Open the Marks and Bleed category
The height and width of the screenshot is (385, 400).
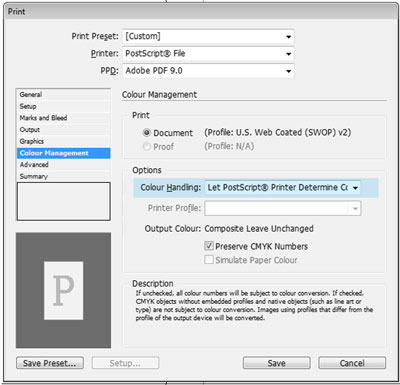(63, 118)
